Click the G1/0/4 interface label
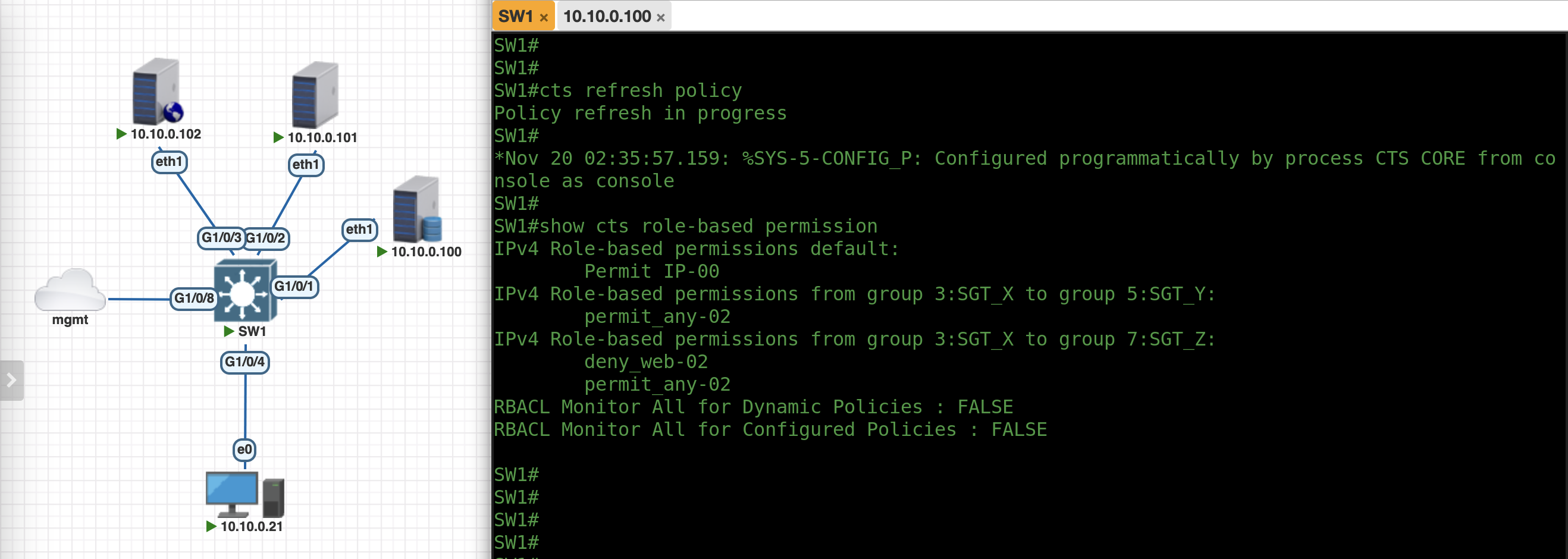Viewport: 1568px width, 559px height. [x=244, y=362]
